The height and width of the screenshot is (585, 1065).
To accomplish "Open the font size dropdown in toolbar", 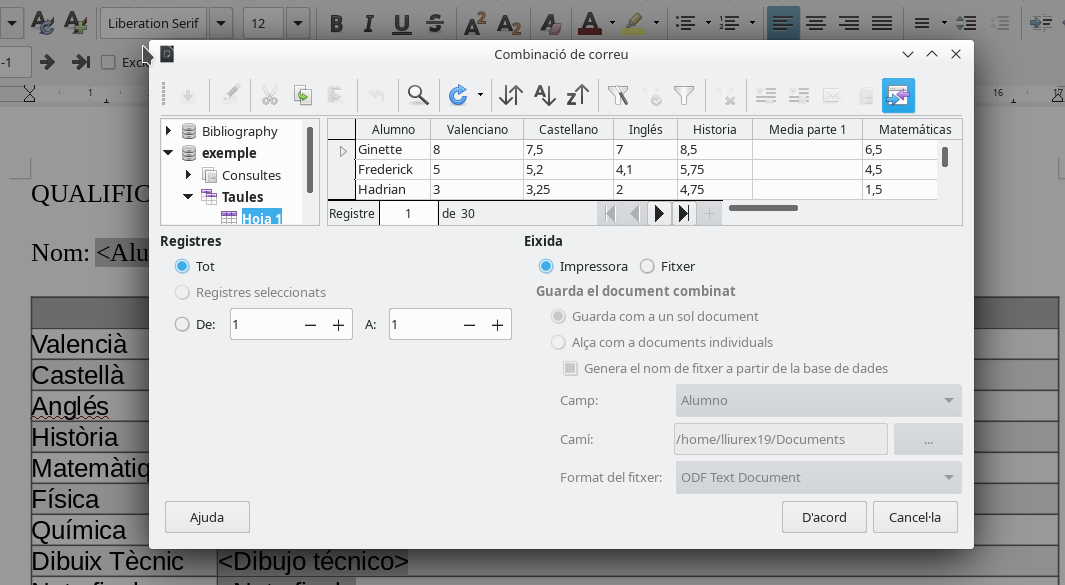I will click(297, 23).
